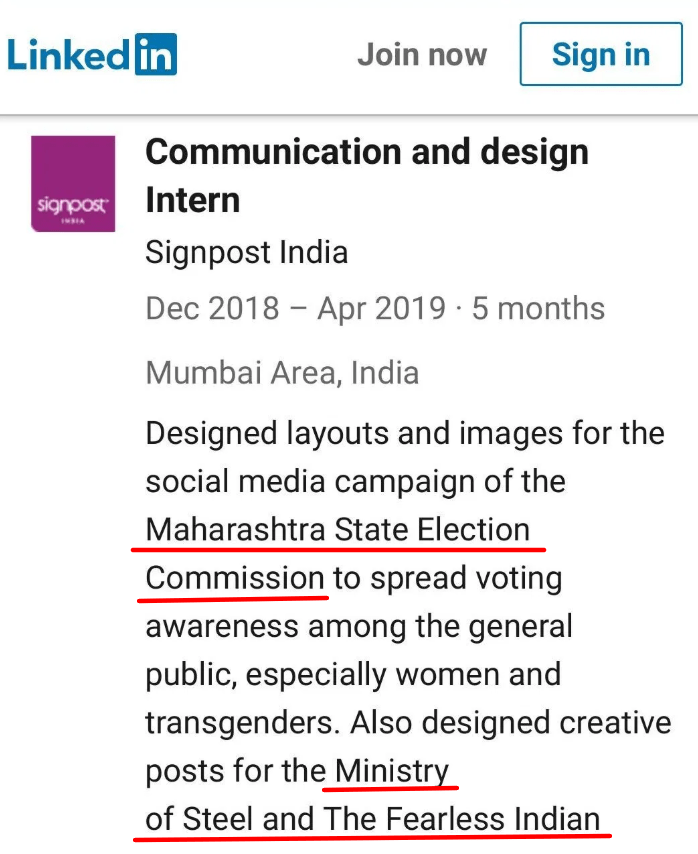Click the 5 months duration text
Screen dimensions: 698x854
coord(538,308)
